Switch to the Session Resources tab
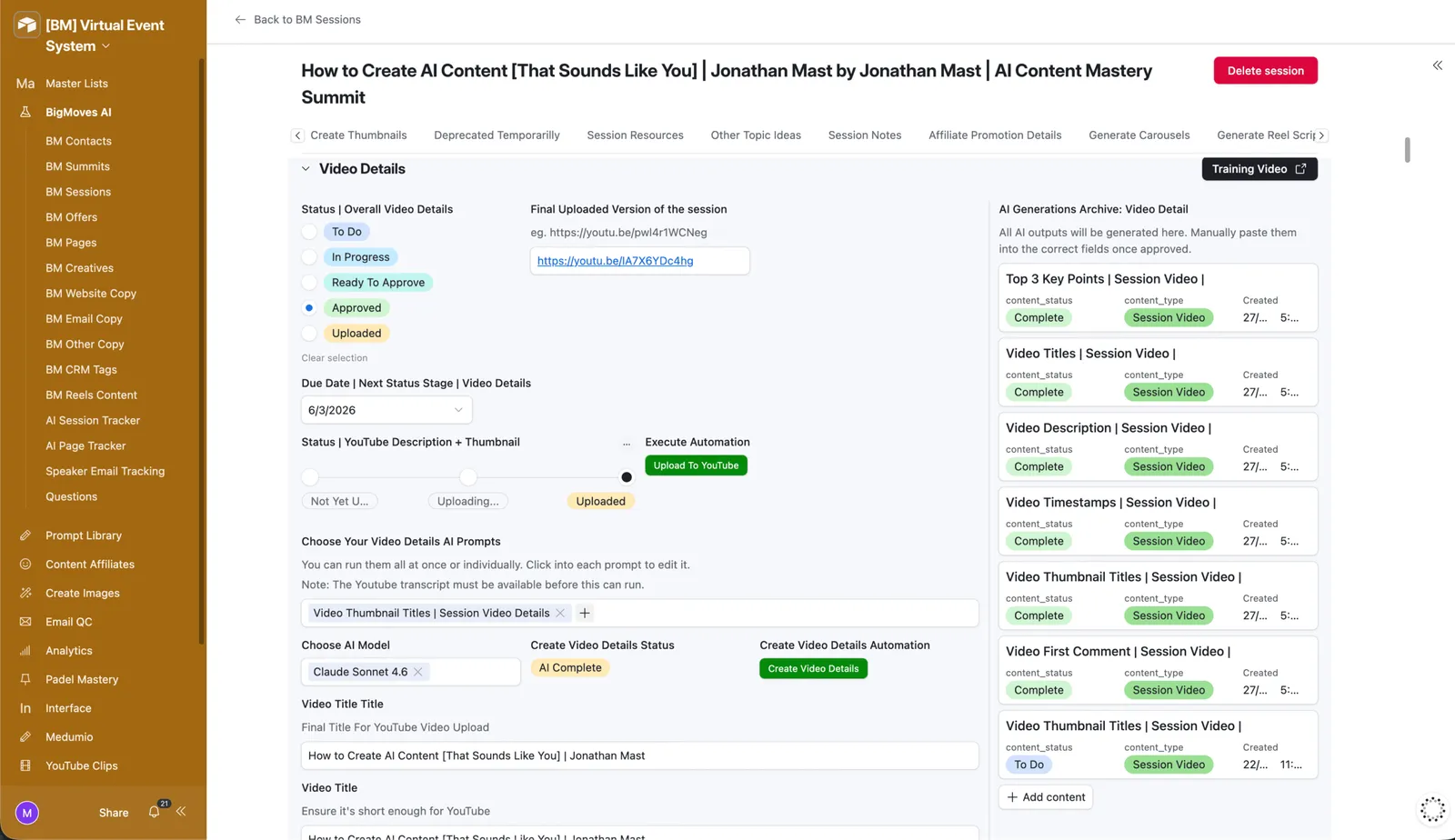Image resolution: width=1455 pixels, height=840 pixels. click(x=635, y=135)
